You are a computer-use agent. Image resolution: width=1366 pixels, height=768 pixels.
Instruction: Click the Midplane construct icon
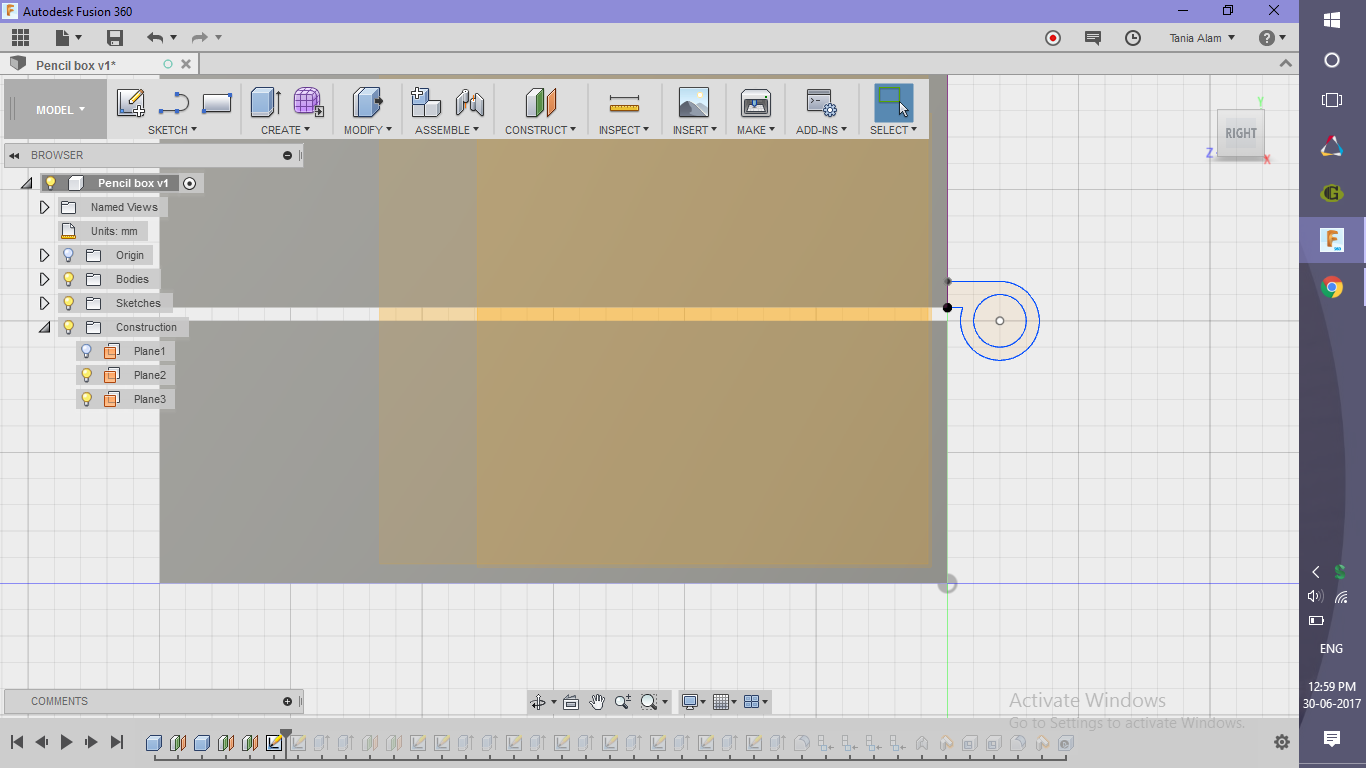[541, 103]
